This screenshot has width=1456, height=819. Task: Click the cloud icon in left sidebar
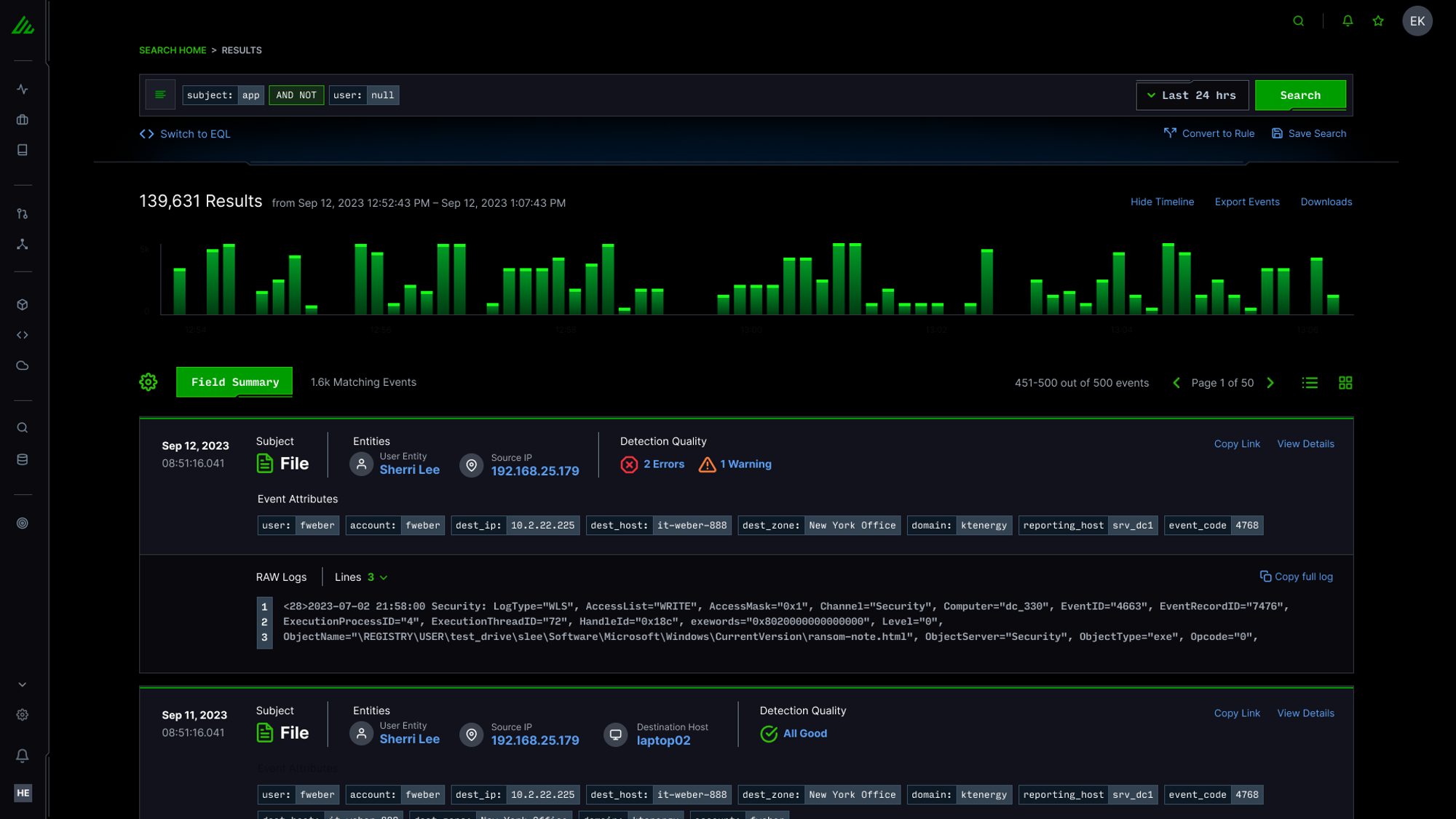pyautogui.click(x=23, y=365)
